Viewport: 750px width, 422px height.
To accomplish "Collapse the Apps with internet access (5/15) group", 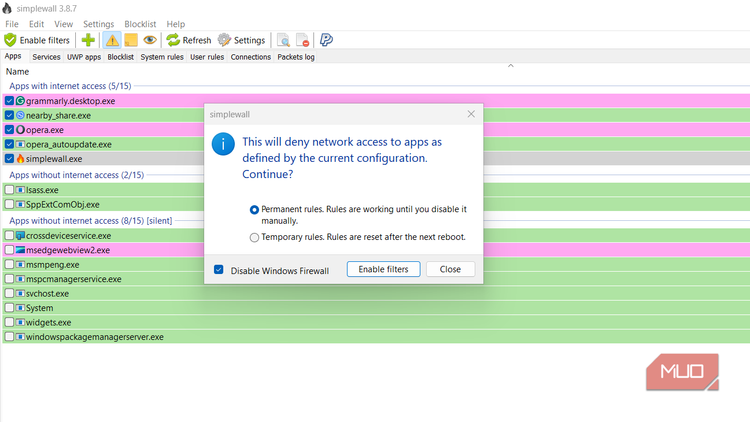I will click(x=70, y=86).
